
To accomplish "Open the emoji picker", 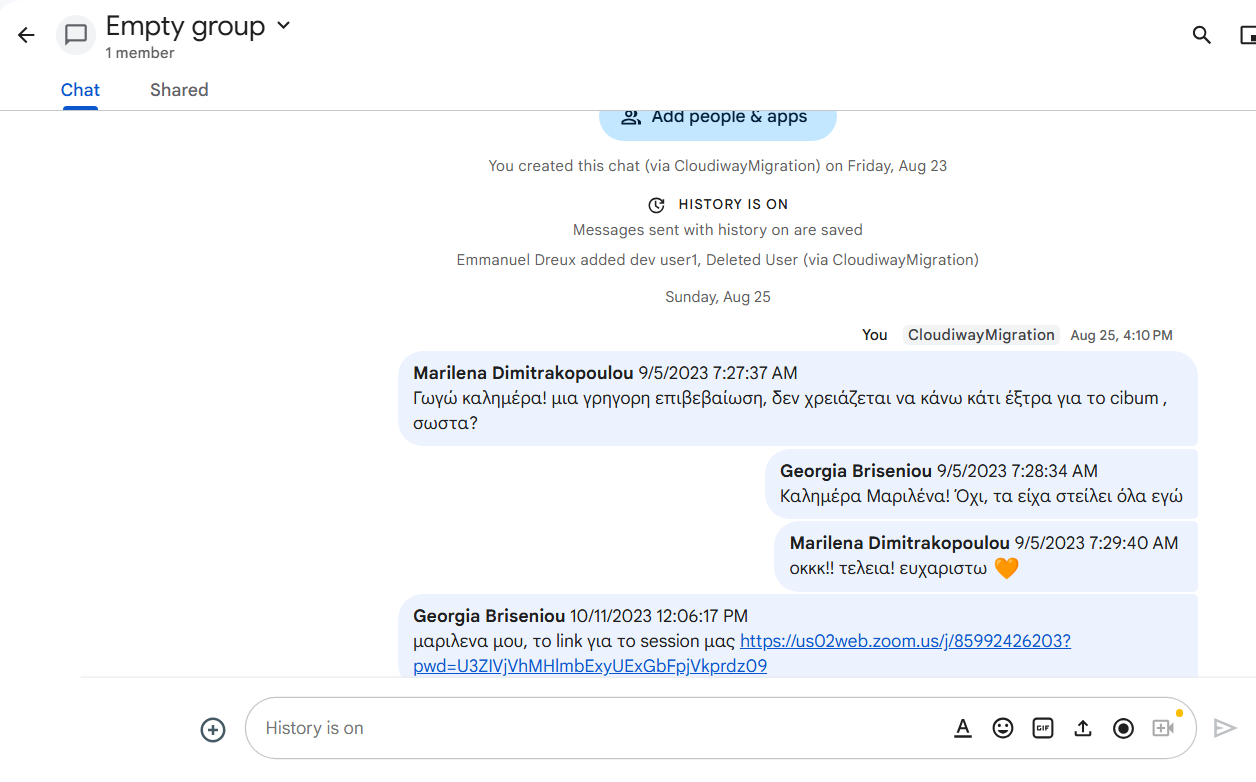I will tap(1003, 728).
